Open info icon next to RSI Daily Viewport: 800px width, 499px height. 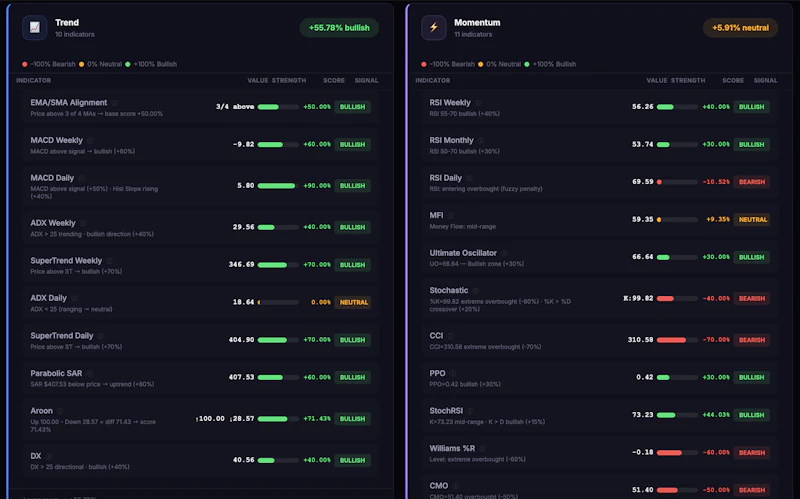[x=469, y=178]
